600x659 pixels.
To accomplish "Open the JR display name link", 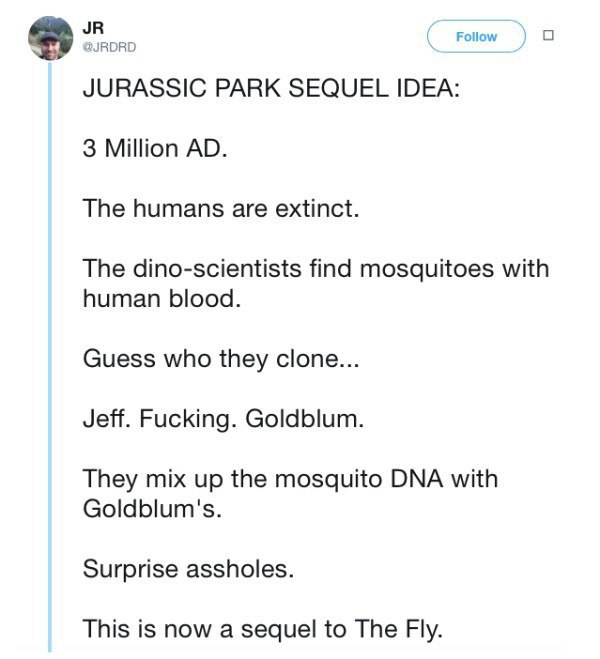I will (x=93, y=28).
